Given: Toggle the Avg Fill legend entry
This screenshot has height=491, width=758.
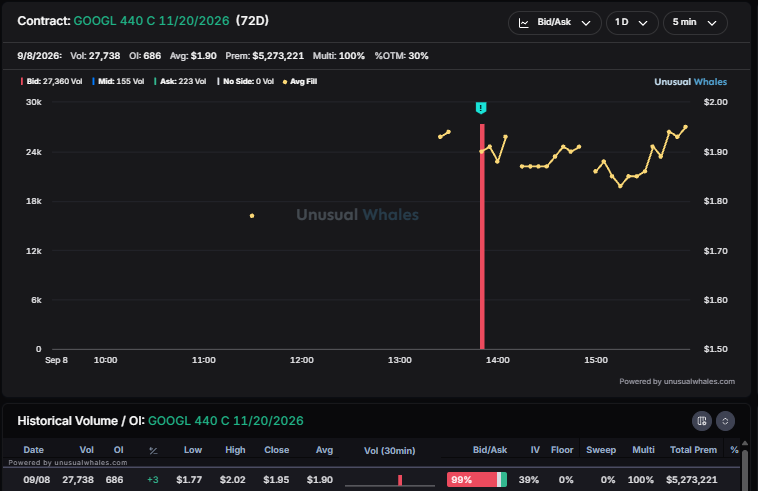Looking at the screenshot, I should click(x=300, y=81).
